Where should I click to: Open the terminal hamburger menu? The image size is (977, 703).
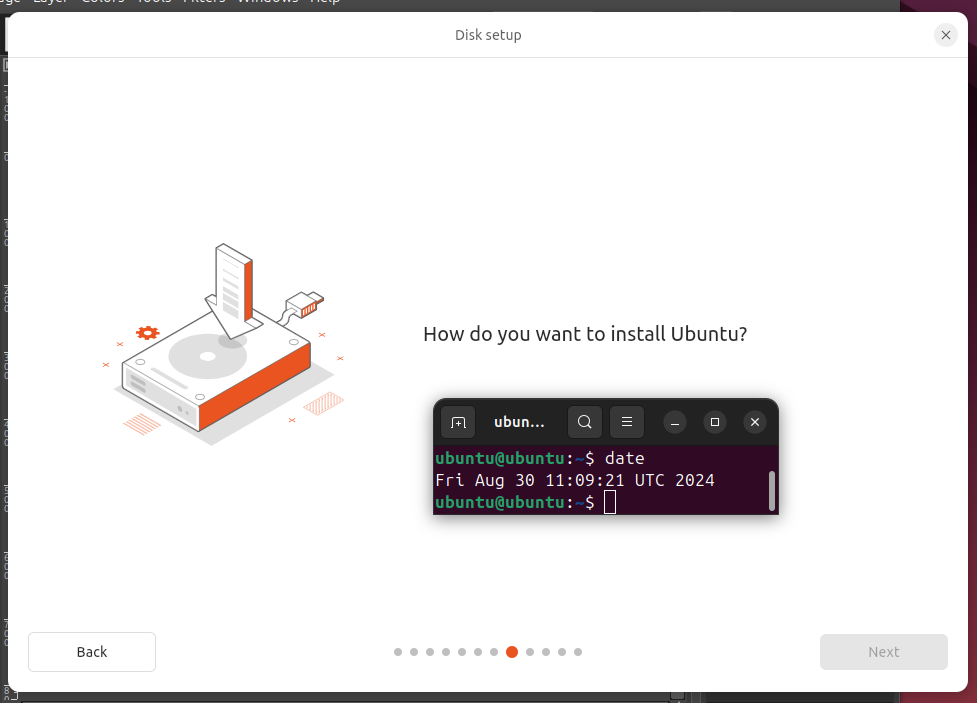[x=627, y=422]
